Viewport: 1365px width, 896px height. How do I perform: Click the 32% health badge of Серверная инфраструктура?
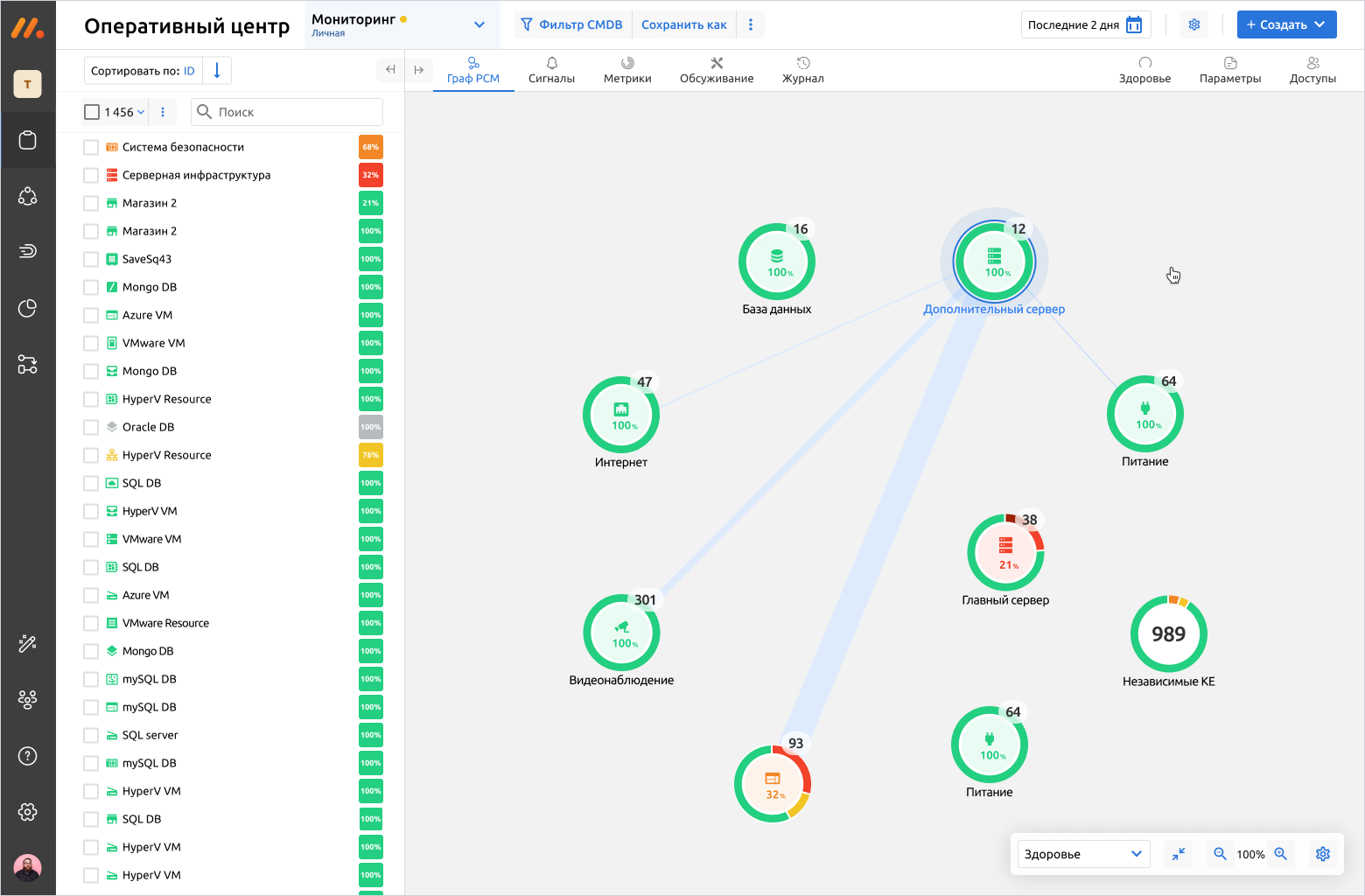point(371,175)
